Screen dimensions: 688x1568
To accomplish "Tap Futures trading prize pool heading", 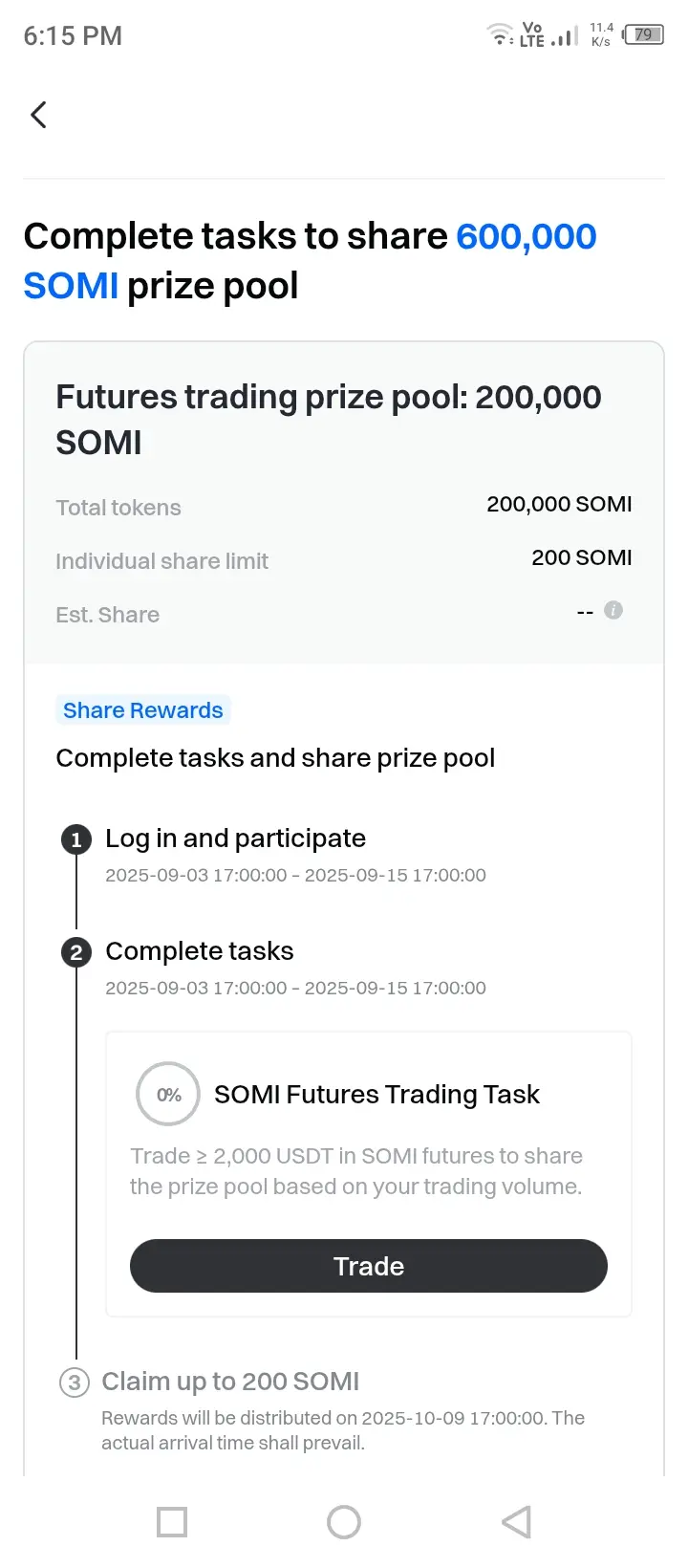I will (x=329, y=420).
